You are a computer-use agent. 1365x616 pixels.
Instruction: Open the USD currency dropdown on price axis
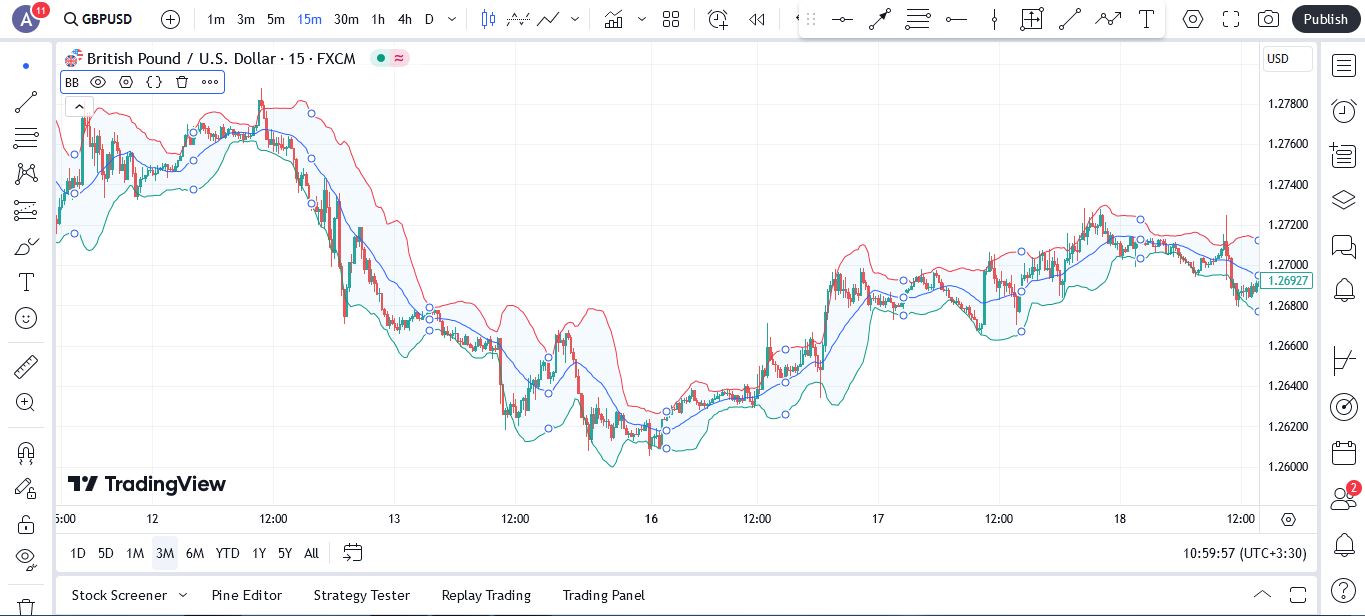tap(1287, 59)
